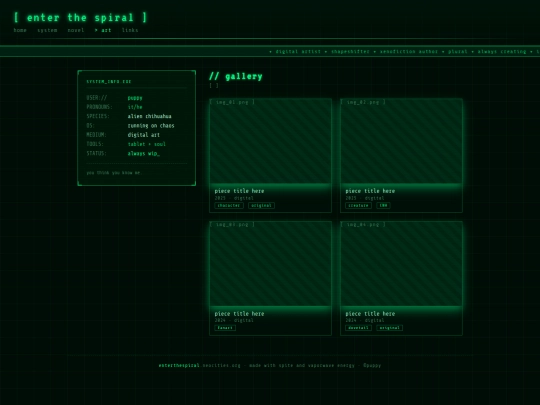Screen dimensions: 540x405
Task: Click the piece title under img_03.png
Action: tap(239, 314)
